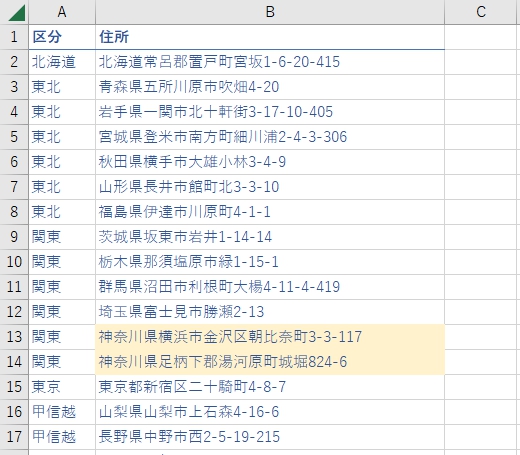Image resolution: width=520 pixels, height=455 pixels.
Task: Select address 群馬県沼田市利根町大楊4-11-4-419
Action: (270, 287)
